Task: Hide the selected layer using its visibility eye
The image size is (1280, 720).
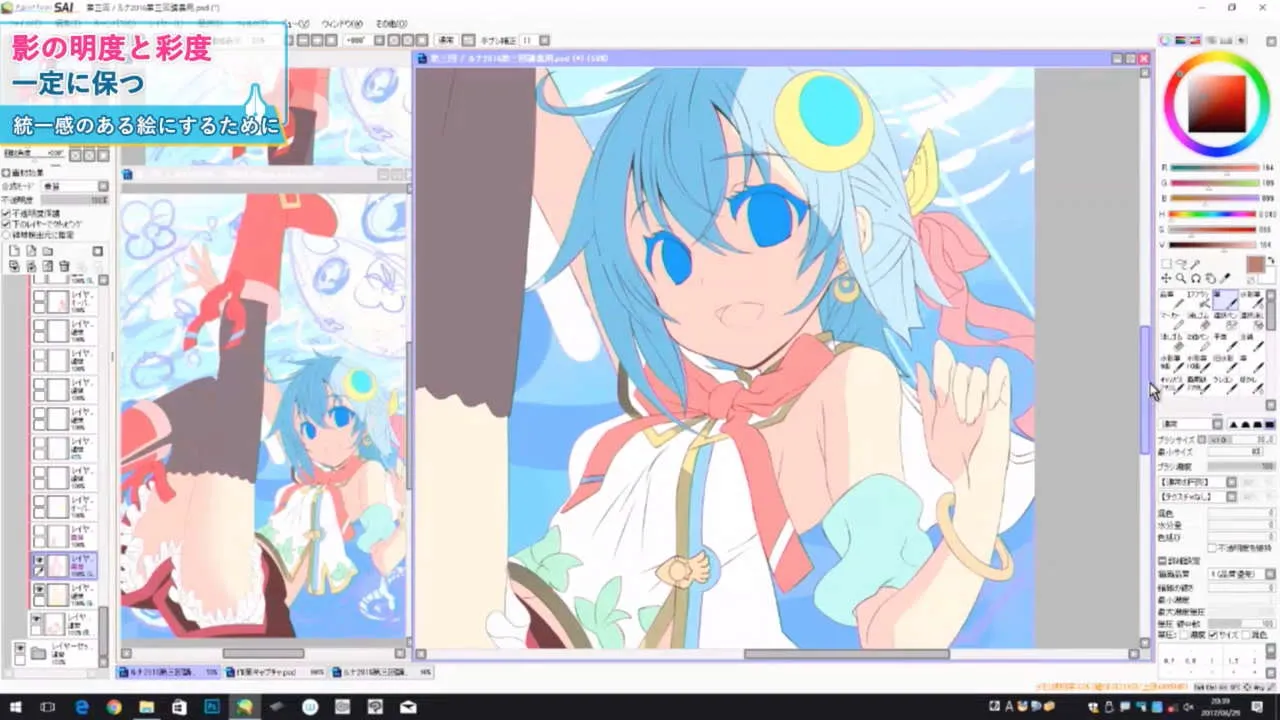Action: click(39, 559)
